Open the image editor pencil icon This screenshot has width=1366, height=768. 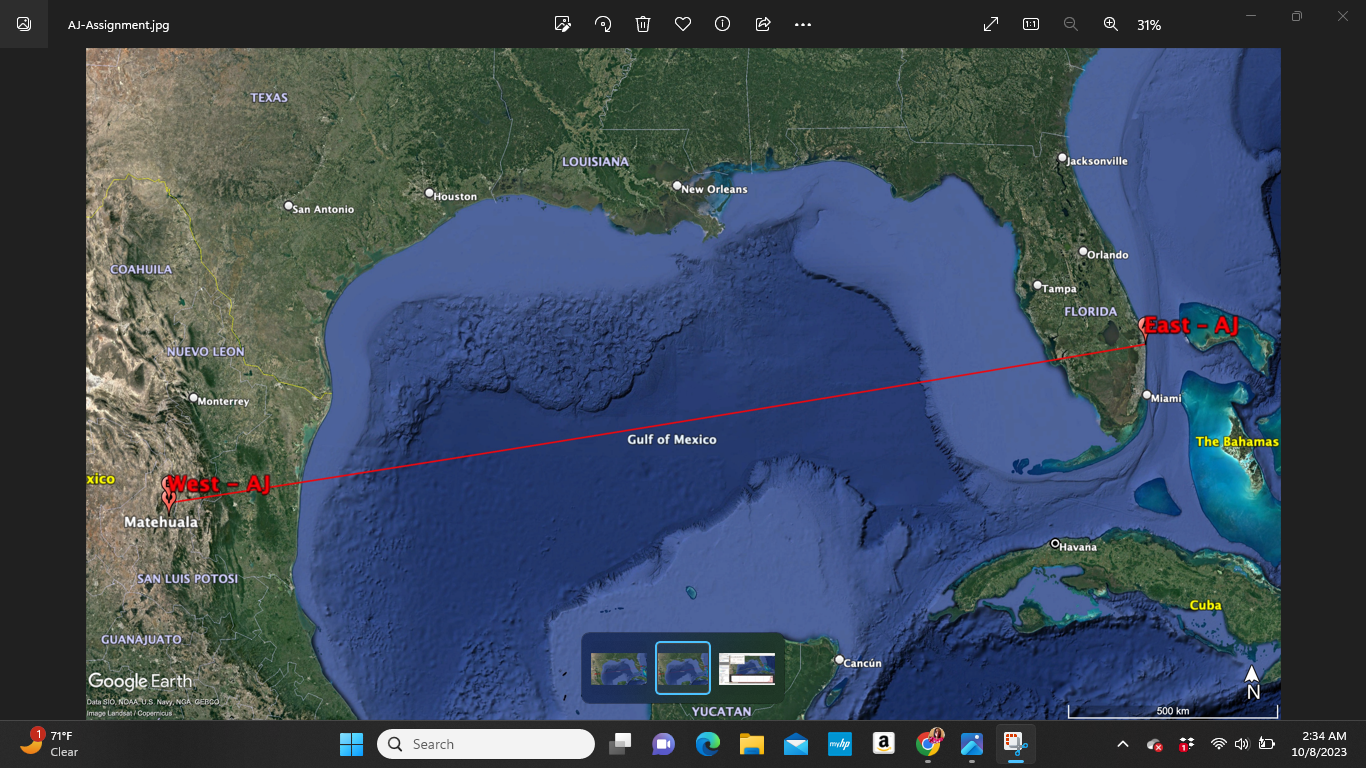[562, 24]
